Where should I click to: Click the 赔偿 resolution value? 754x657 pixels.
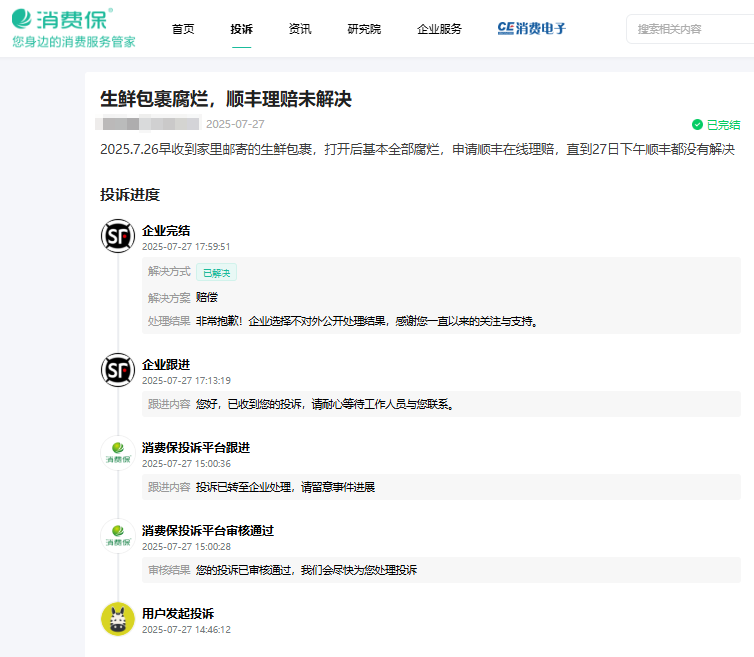[x=207, y=297]
